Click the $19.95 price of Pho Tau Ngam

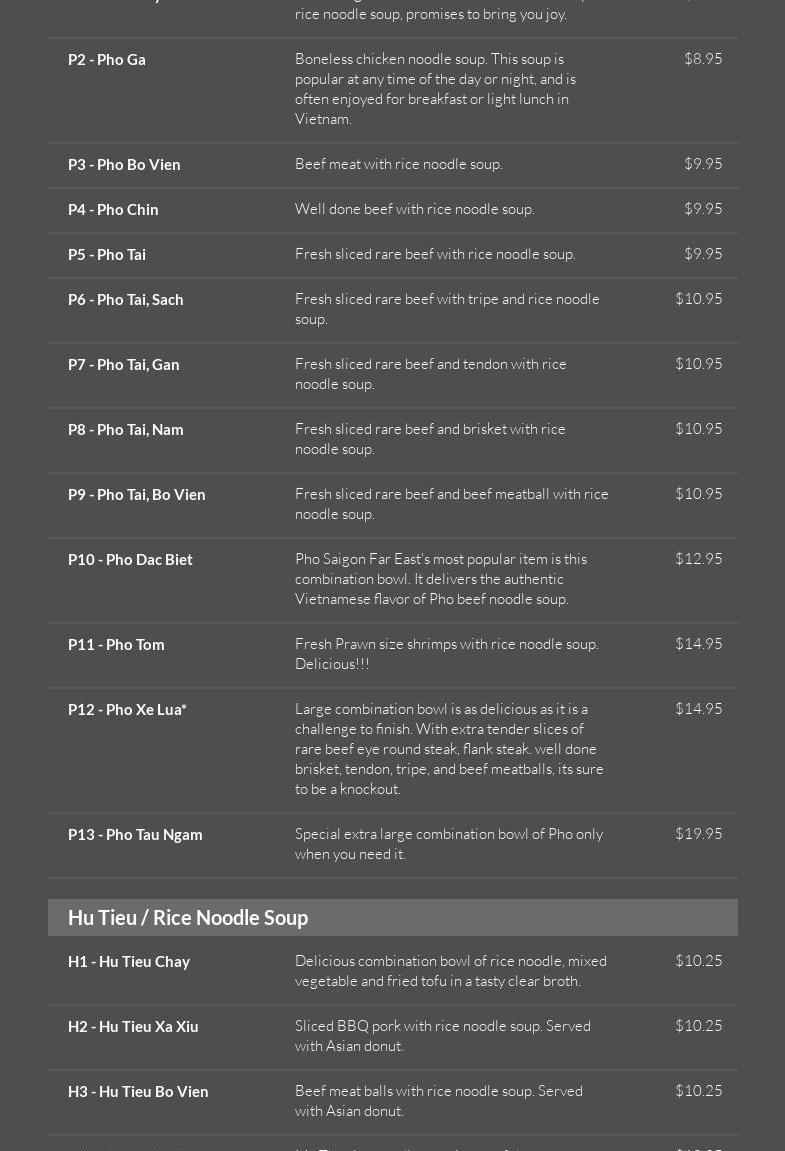point(698,834)
